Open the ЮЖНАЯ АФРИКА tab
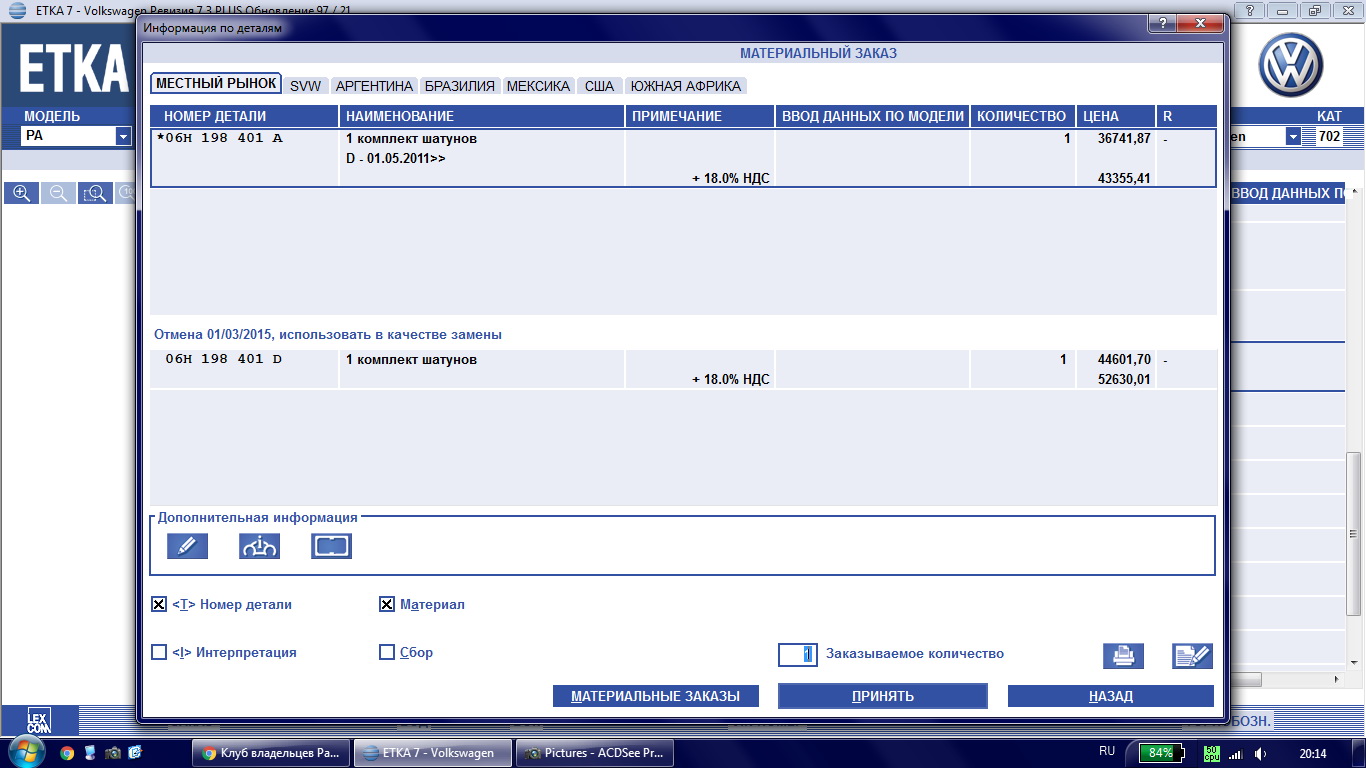This screenshot has height=768, width=1366. pyautogui.click(x=686, y=86)
